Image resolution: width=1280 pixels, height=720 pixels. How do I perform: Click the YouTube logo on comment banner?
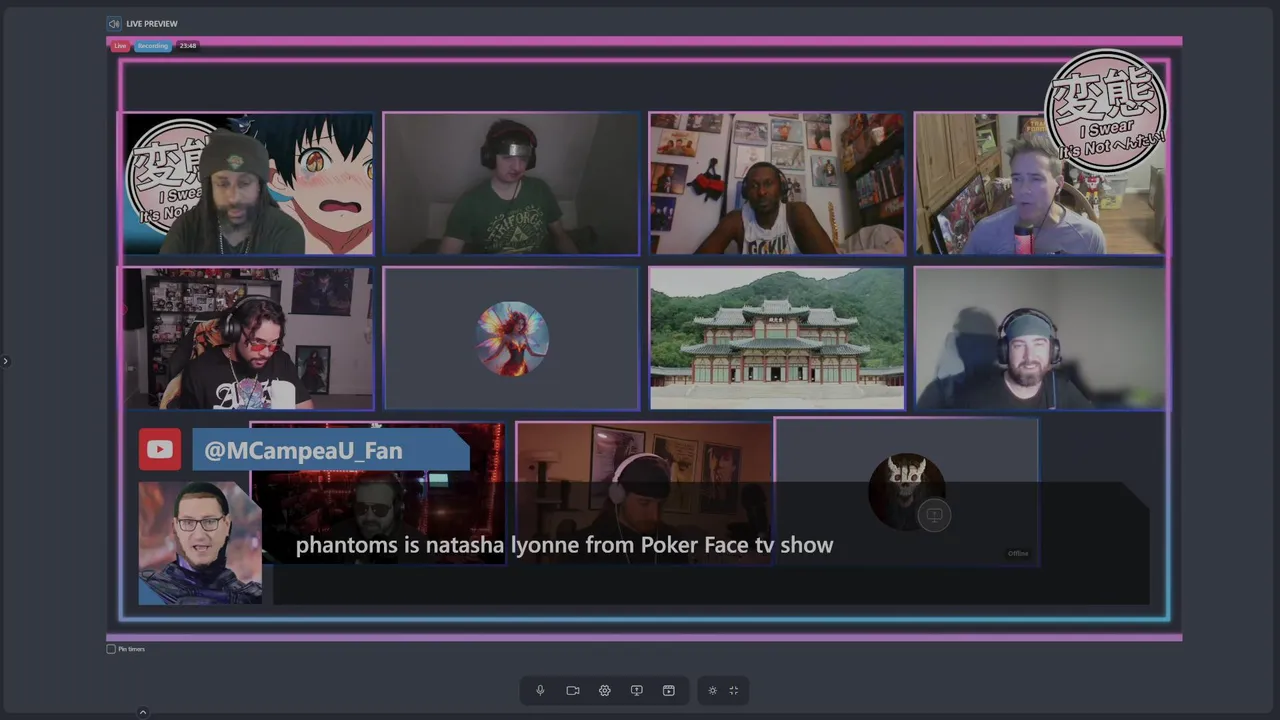[x=160, y=450]
